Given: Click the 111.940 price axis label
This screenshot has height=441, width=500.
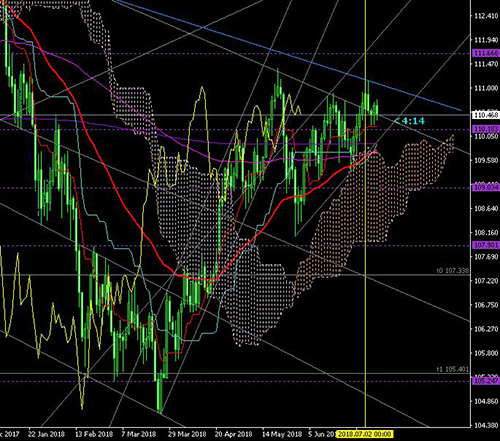Looking at the screenshot, I should point(486,40).
